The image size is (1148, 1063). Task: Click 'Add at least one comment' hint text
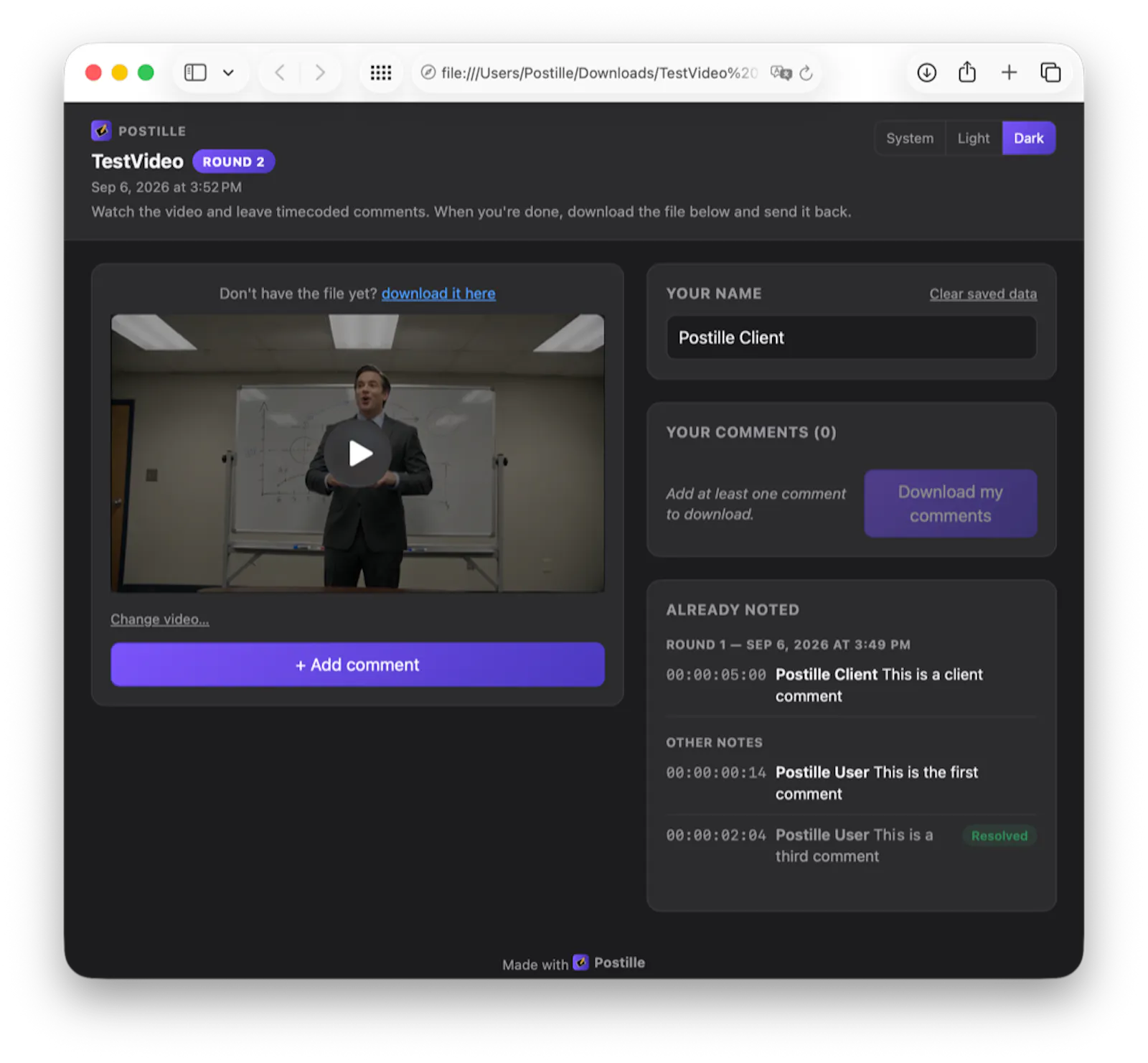tap(756, 504)
